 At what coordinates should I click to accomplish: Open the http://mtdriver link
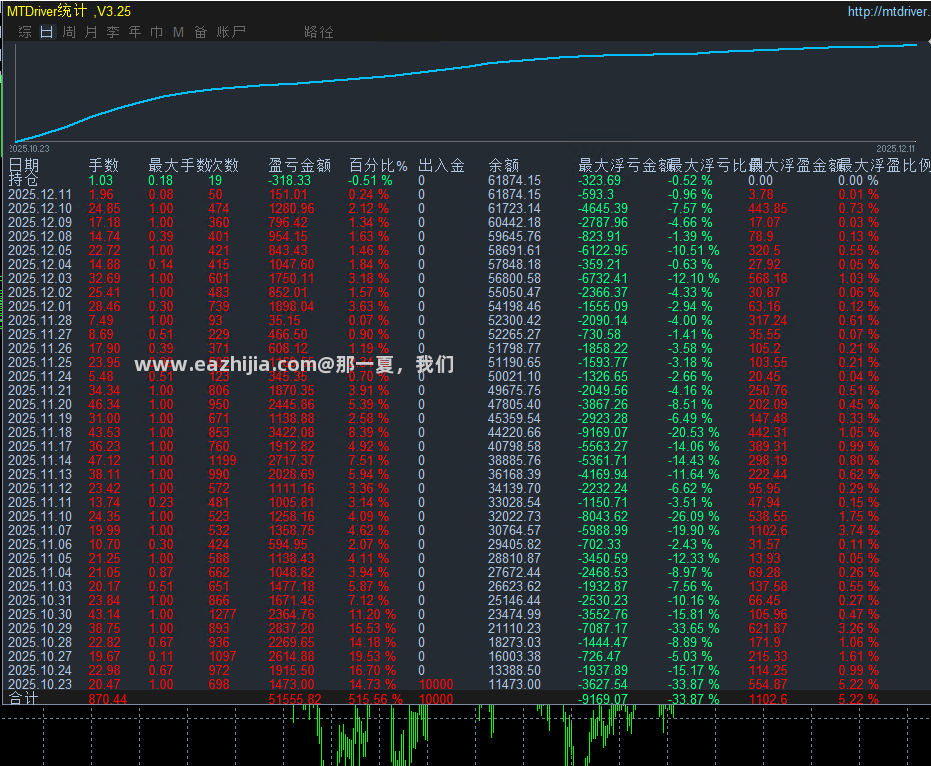click(888, 11)
